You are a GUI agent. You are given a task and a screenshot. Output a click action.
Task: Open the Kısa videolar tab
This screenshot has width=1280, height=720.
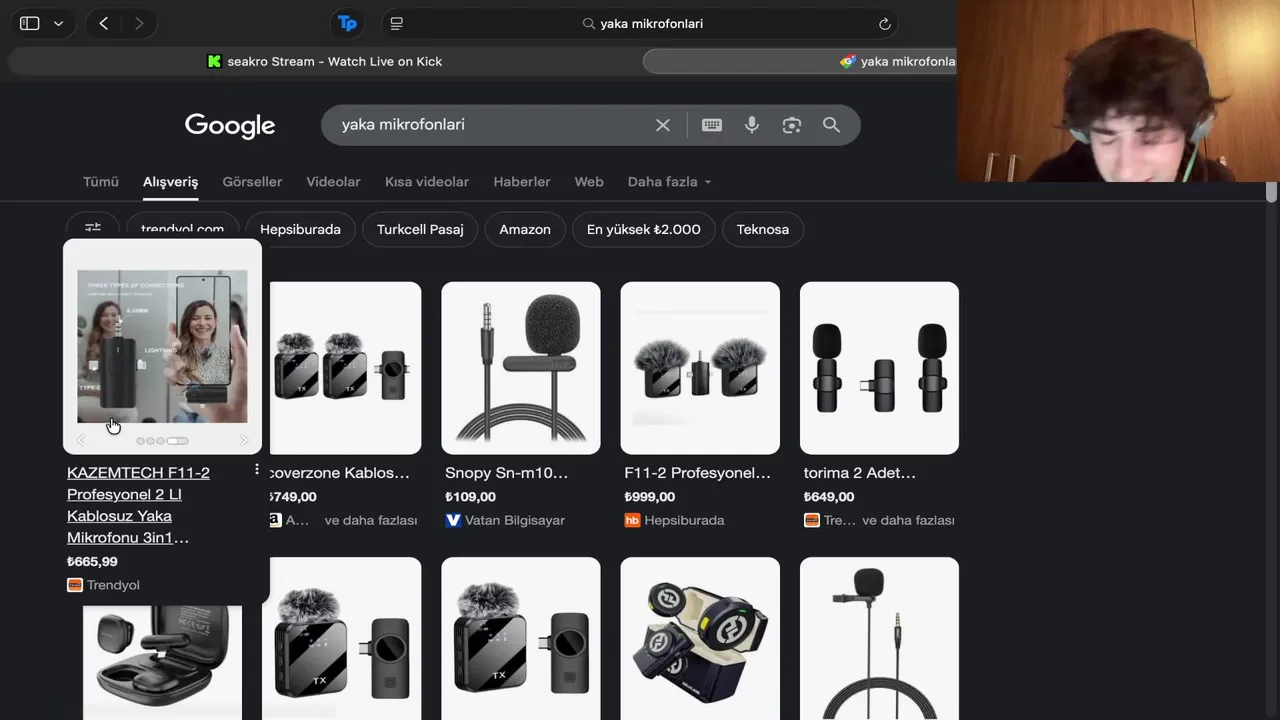click(x=427, y=182)
